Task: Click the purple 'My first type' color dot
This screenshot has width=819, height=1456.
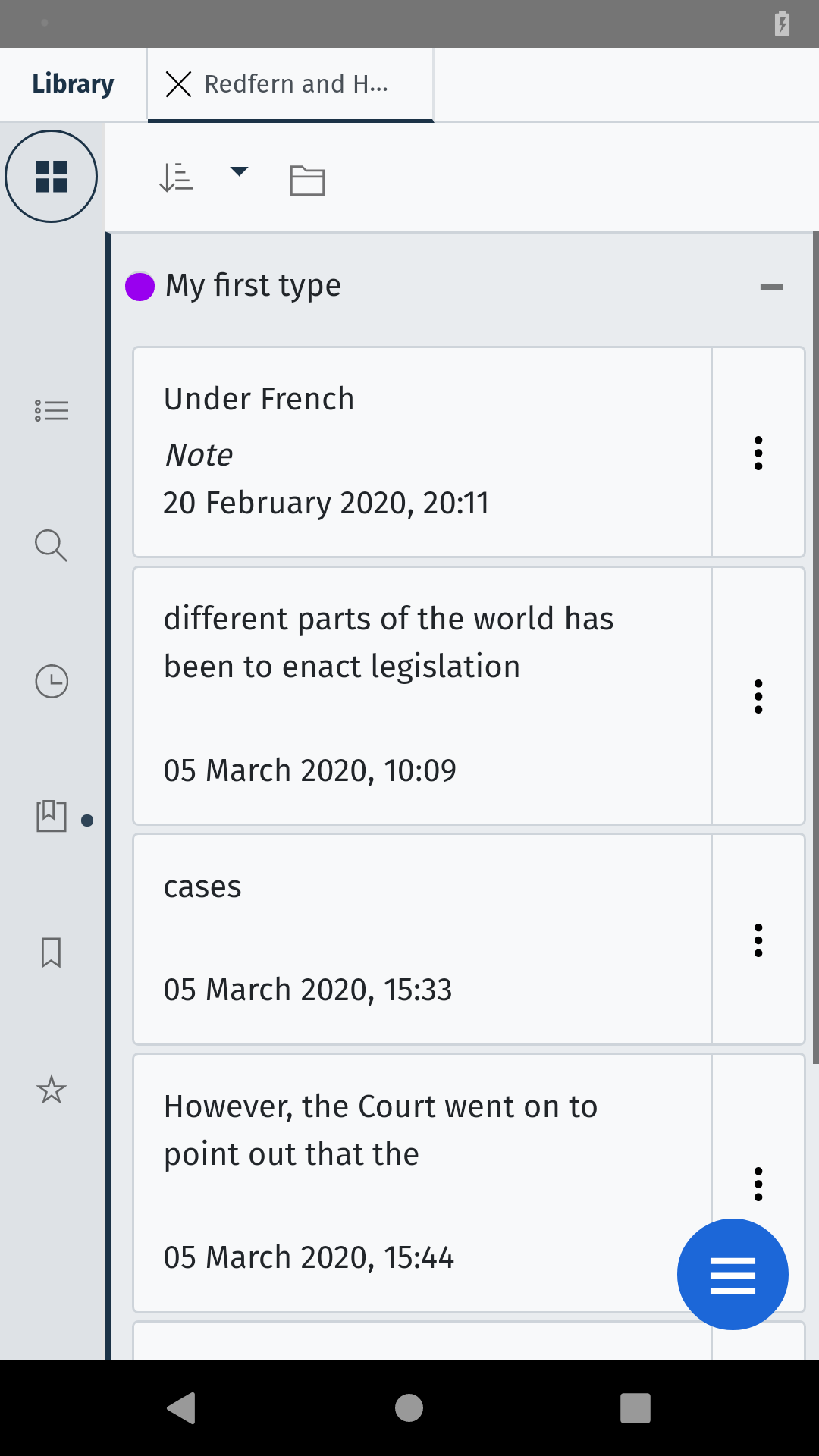Action: (140, 287)
